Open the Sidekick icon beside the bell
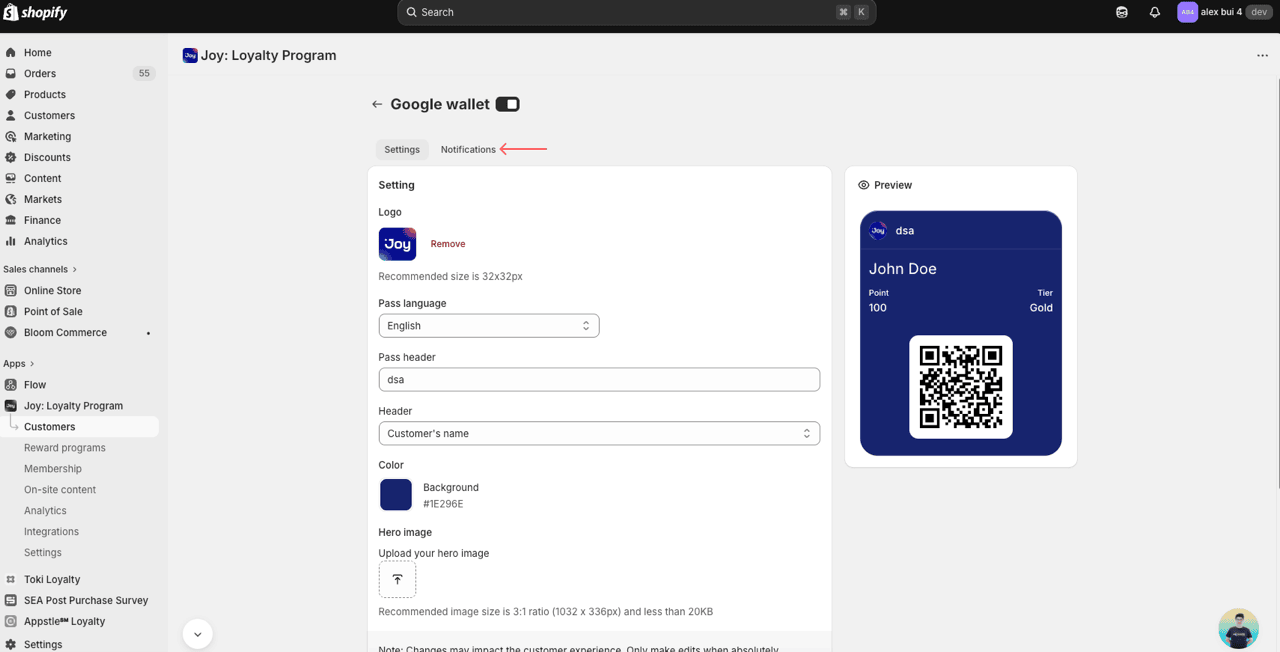The image size is (1280, 652). [x=1122, y=12]
